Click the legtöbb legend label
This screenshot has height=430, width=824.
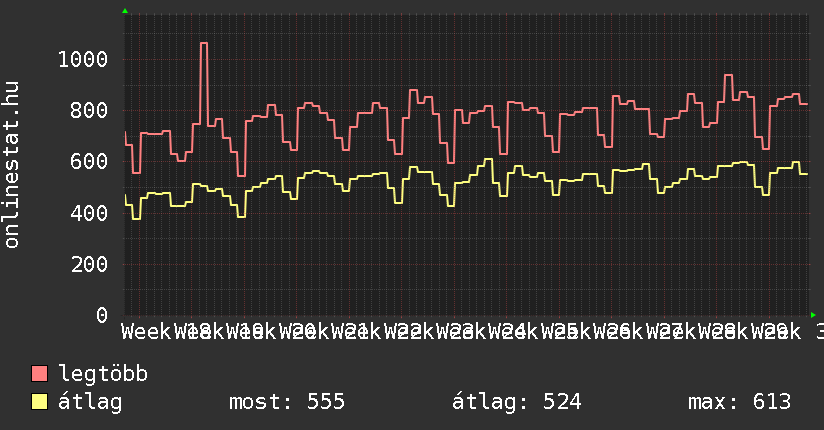(103, 374)
